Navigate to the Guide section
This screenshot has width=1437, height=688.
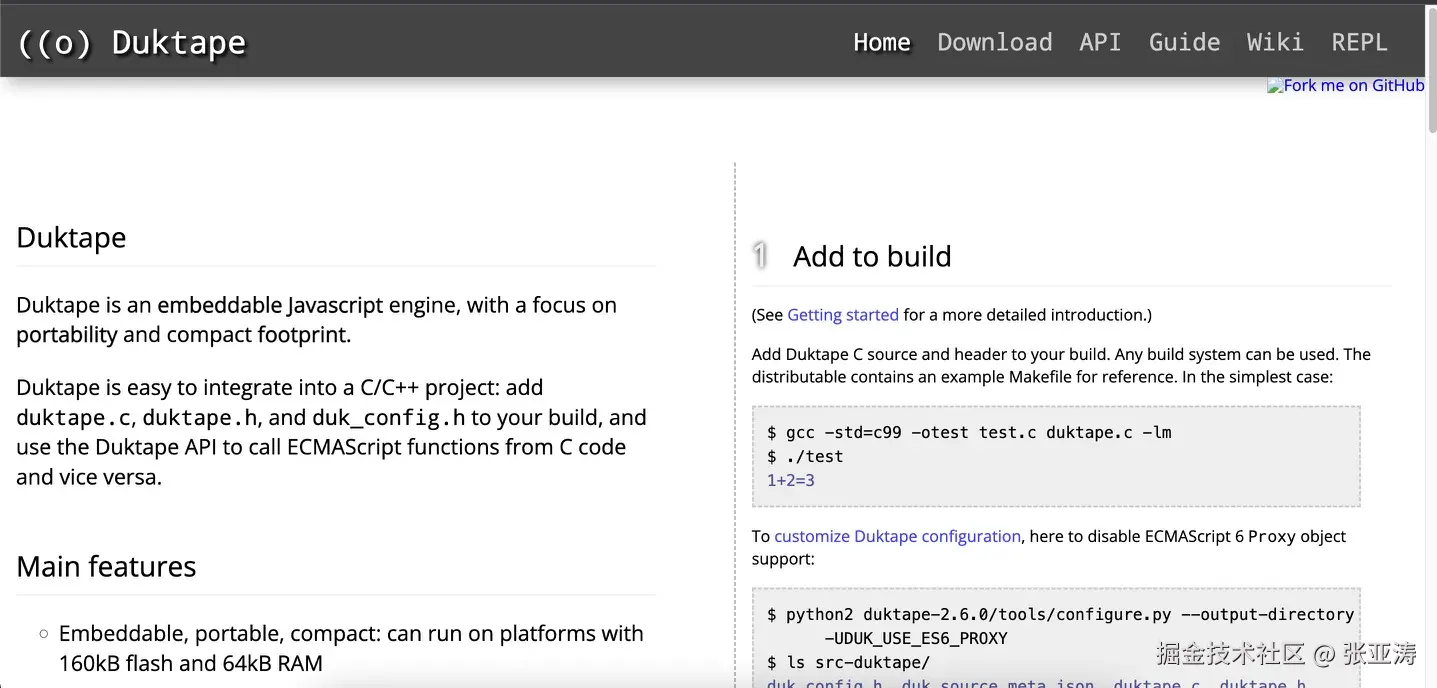click(1184, 42)
